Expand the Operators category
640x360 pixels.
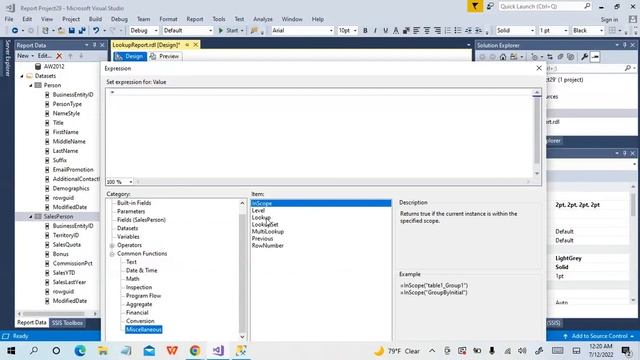pyautogui.click(x=112, y=245)
